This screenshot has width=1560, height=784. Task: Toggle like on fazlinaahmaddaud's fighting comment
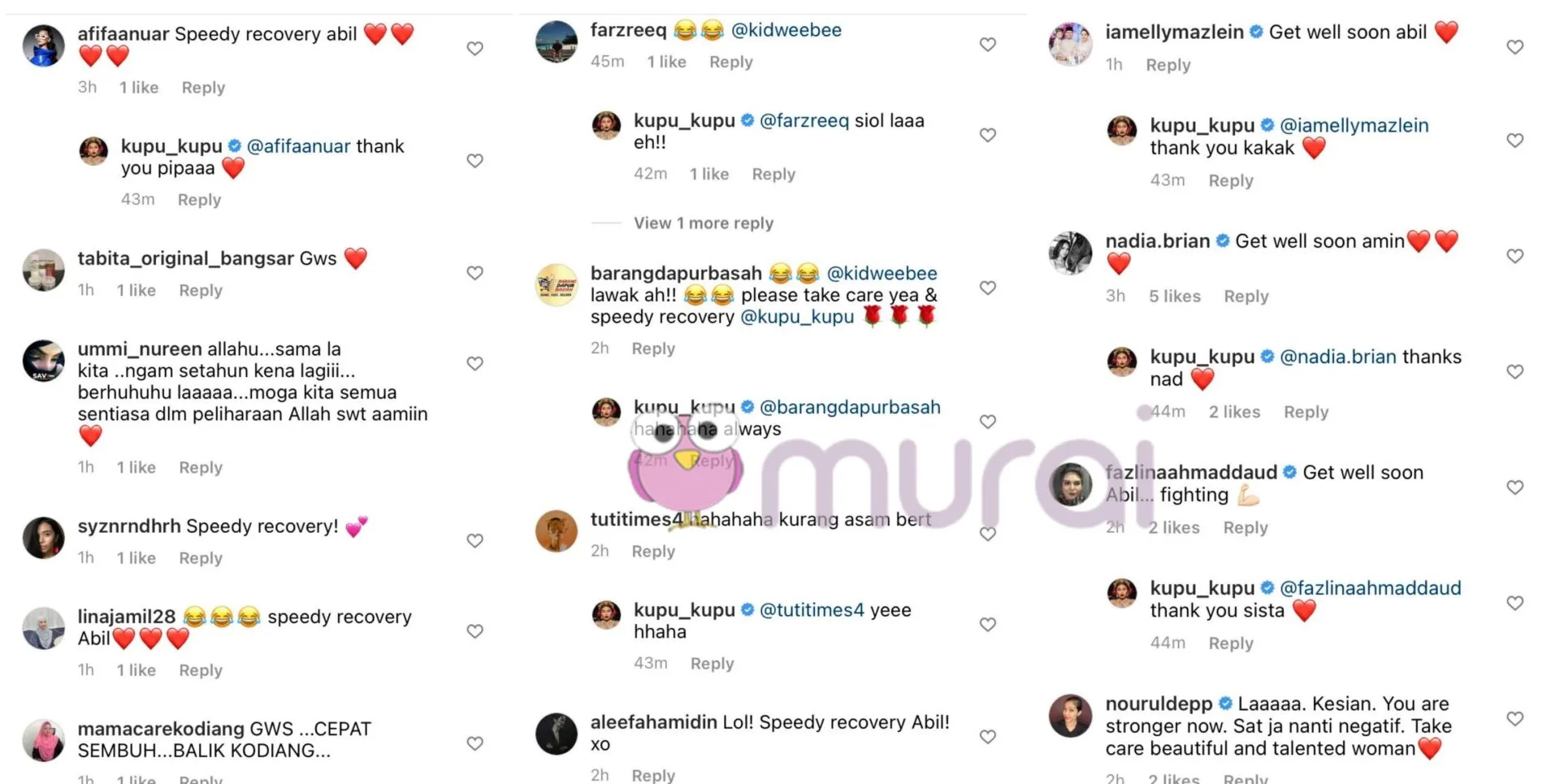click(x=1515, y=487)
